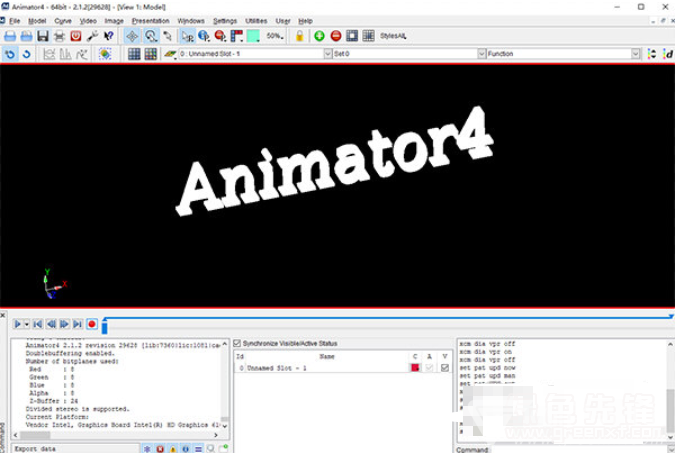Click the multi-view grid icon beside StylesAll
675x453 pixels.
coord(368,36)
